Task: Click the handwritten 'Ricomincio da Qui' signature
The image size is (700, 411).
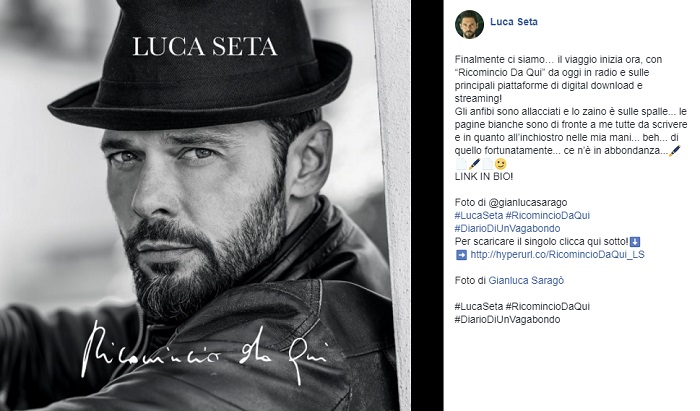Action: [203, 353]
